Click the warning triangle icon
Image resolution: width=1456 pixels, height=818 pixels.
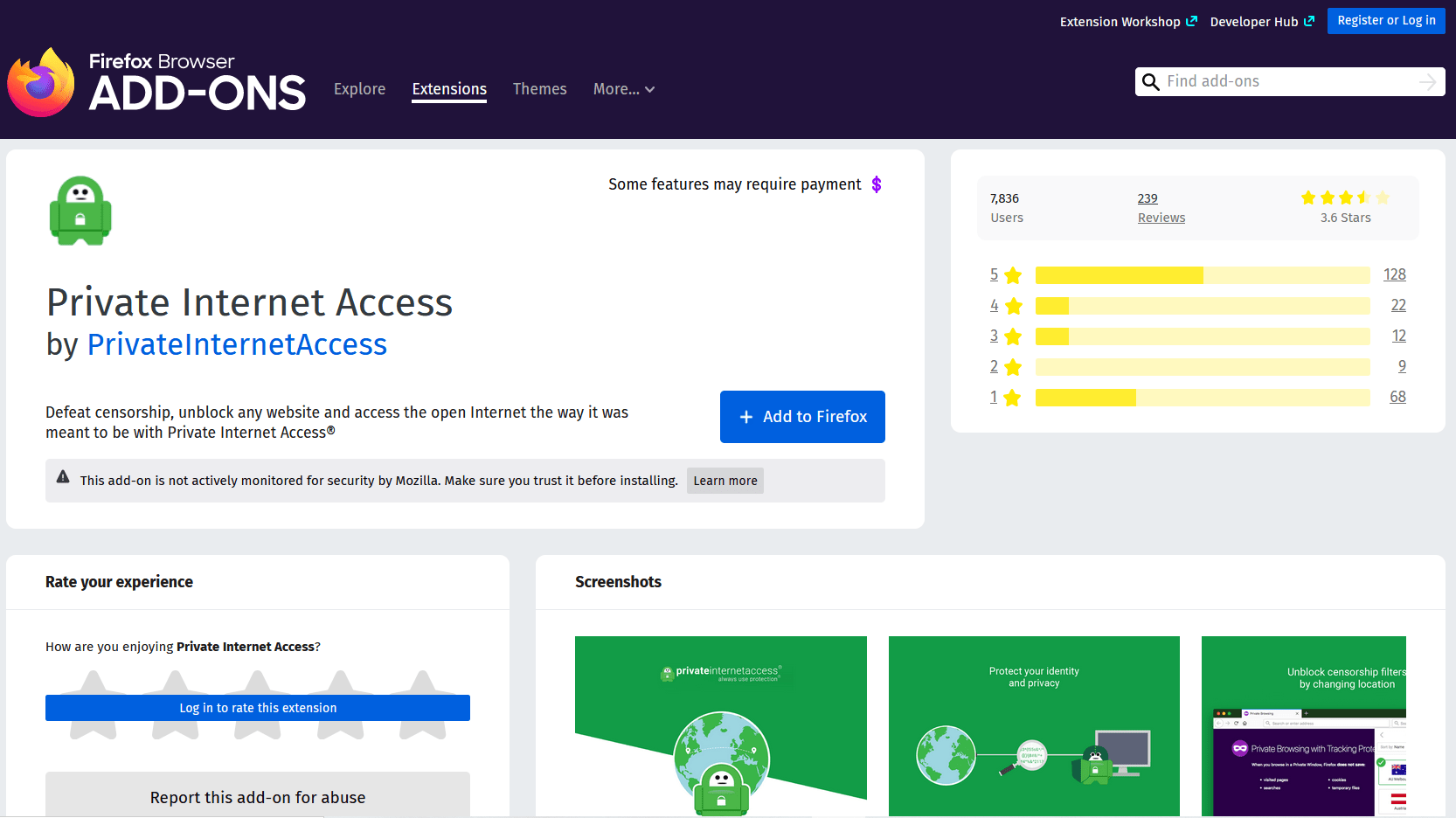(63, 477)
